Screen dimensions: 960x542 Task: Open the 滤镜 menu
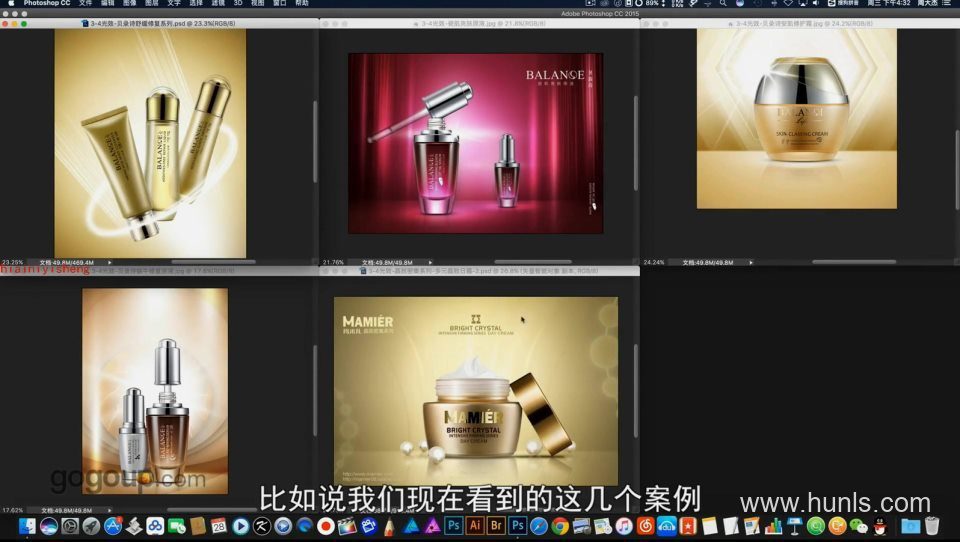[217, 3]
